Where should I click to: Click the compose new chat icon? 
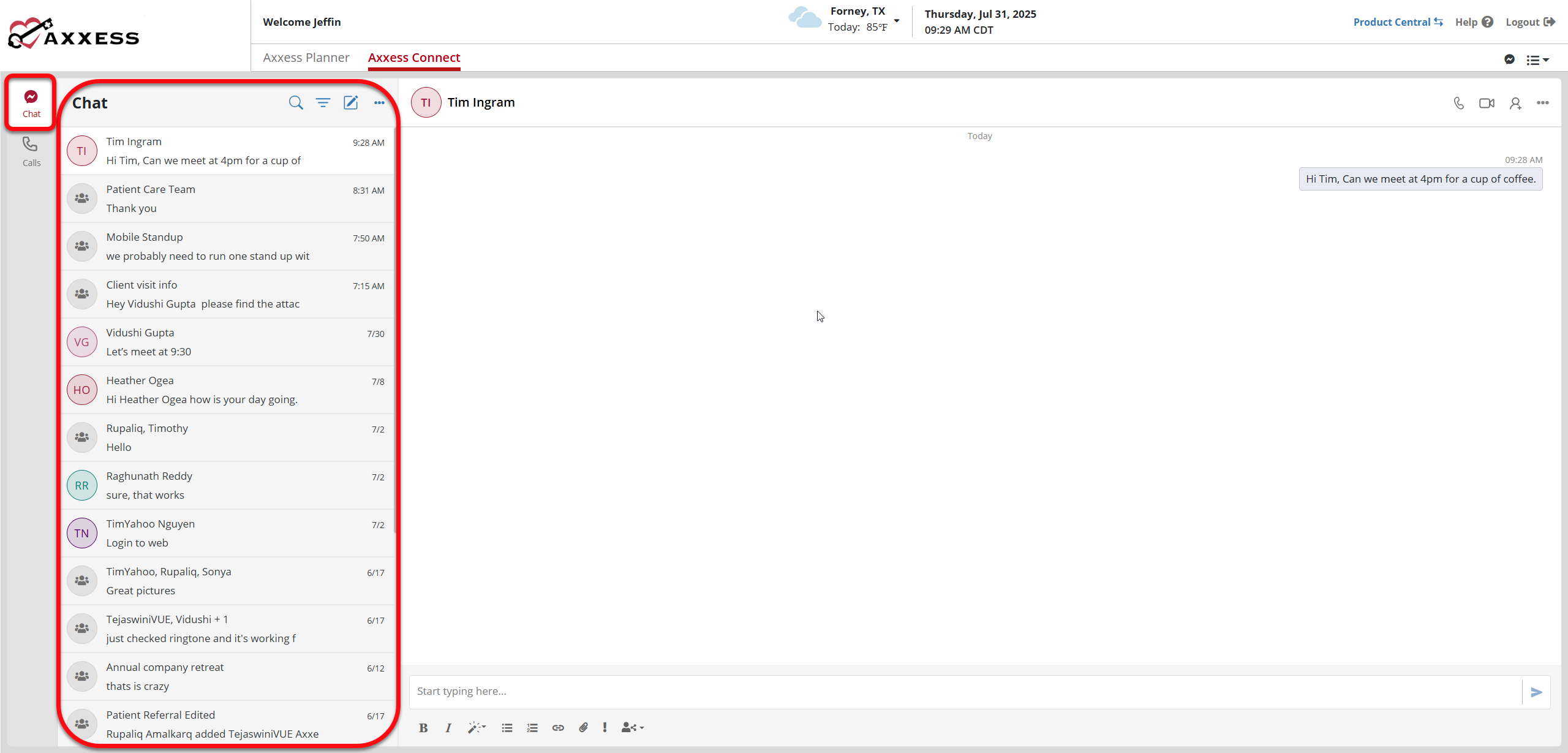tap(351, 102)
